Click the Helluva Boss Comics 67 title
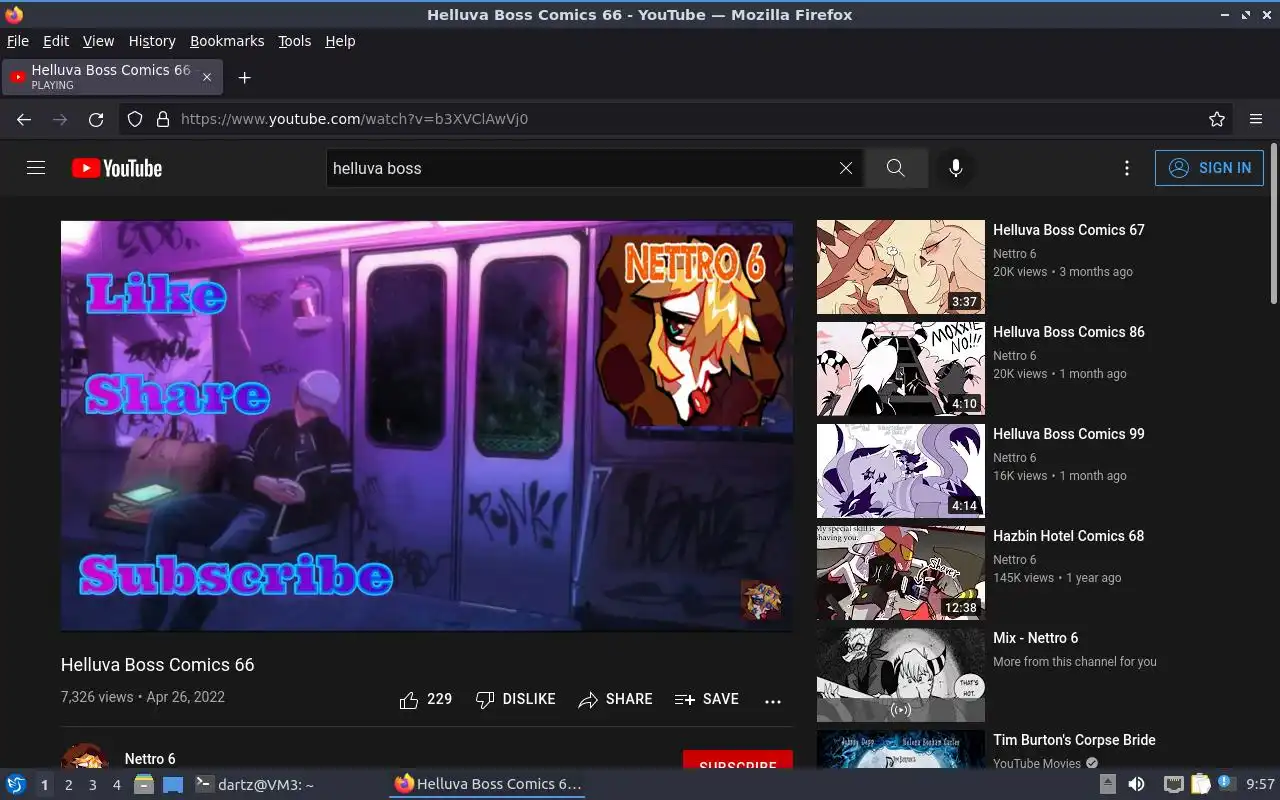 click(x=1069, y=230)
